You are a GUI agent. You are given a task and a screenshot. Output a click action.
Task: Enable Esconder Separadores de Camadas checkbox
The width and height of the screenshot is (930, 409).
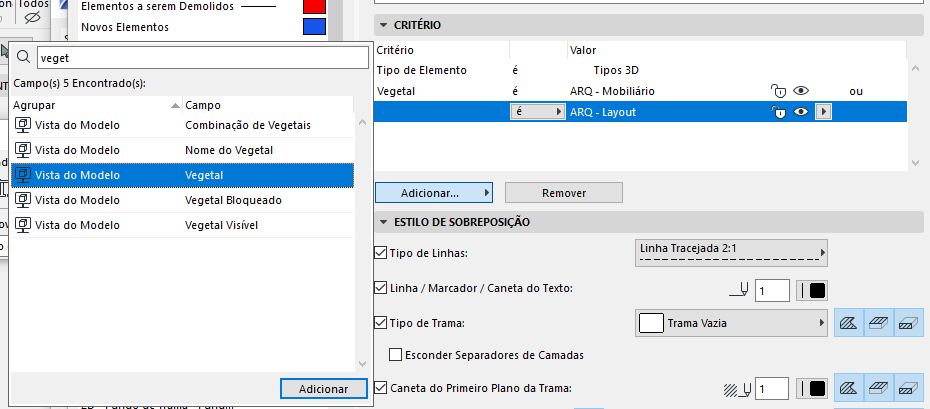(x=396, y=355)
